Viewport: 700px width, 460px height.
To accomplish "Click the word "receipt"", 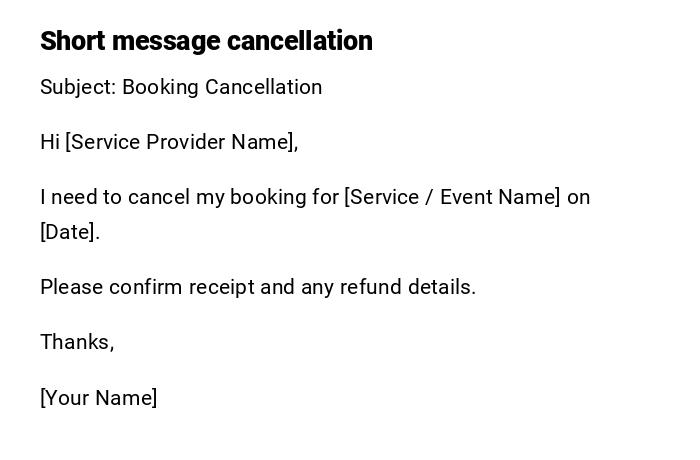I will pyautogui.click(x=222, y=287).
